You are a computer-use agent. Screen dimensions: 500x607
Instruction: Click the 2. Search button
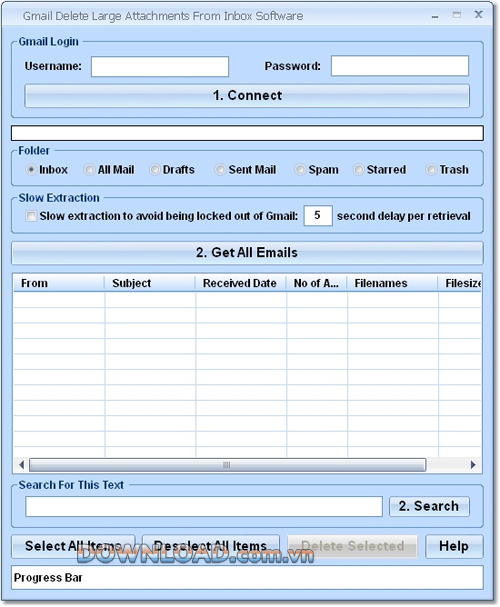pyautogui.click(x=429, y=506)
